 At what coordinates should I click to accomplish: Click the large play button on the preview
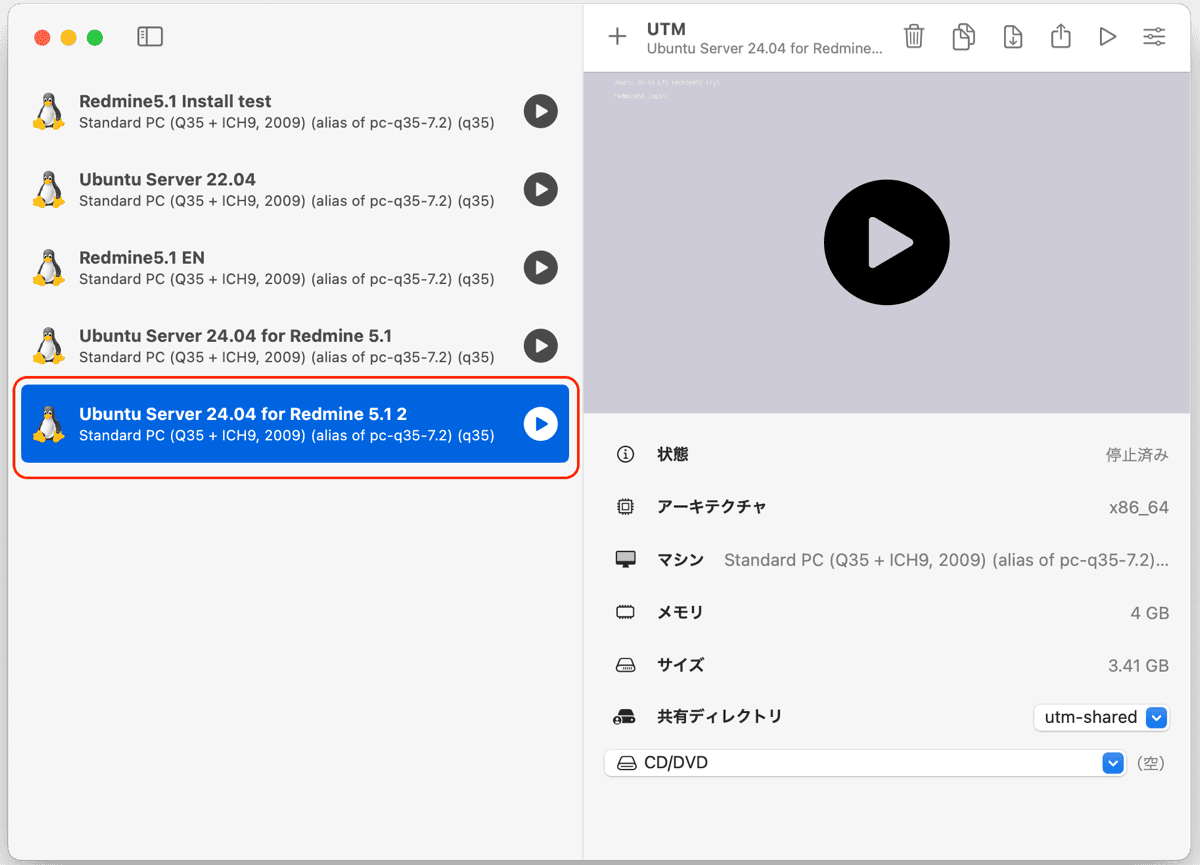pyautogui.click(x=886, y=242)
